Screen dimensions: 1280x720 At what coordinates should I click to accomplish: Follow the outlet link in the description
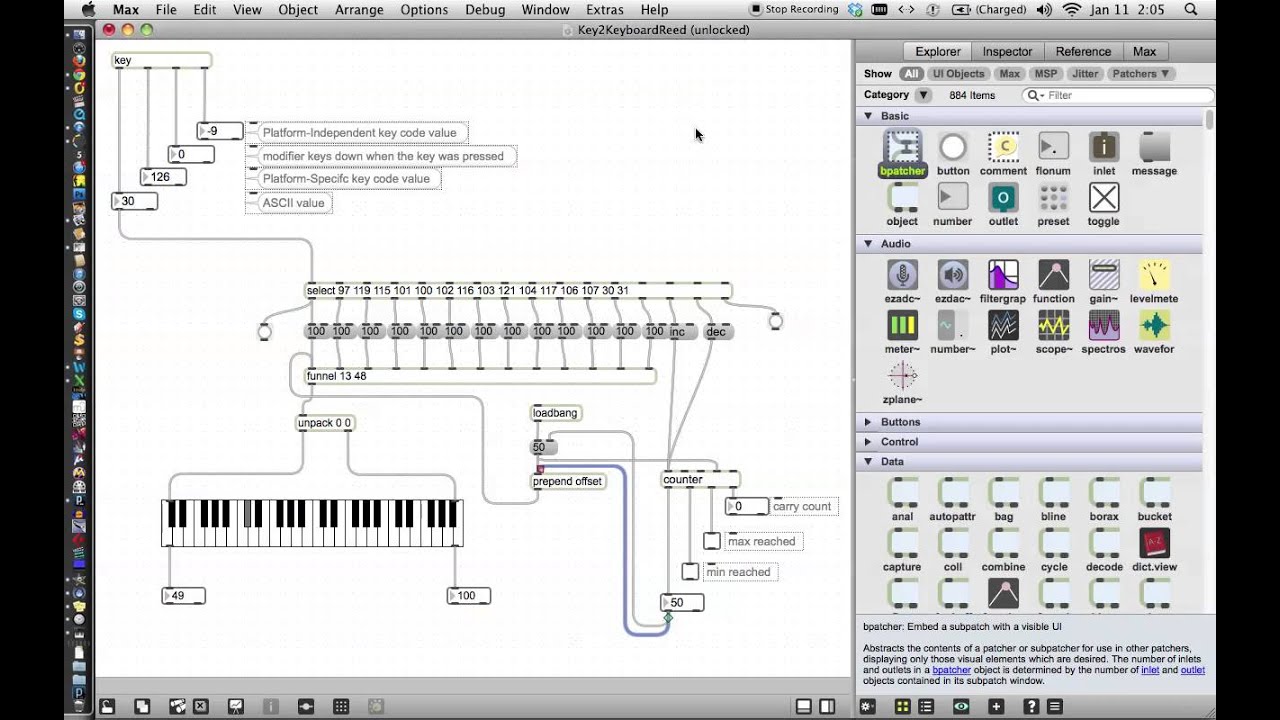(1193, 670)
